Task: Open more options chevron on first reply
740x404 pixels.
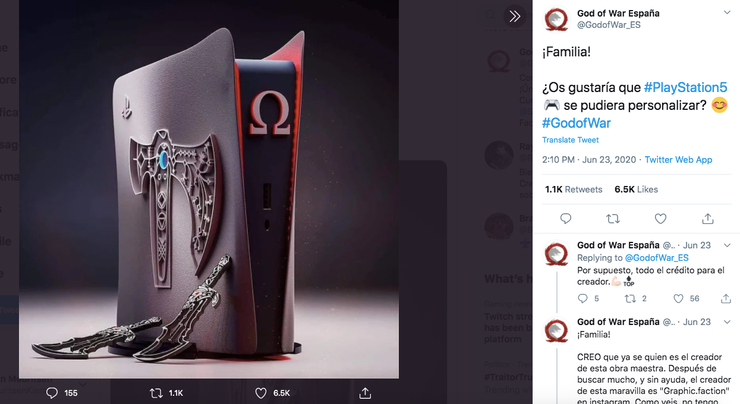Action: (729, 245)
